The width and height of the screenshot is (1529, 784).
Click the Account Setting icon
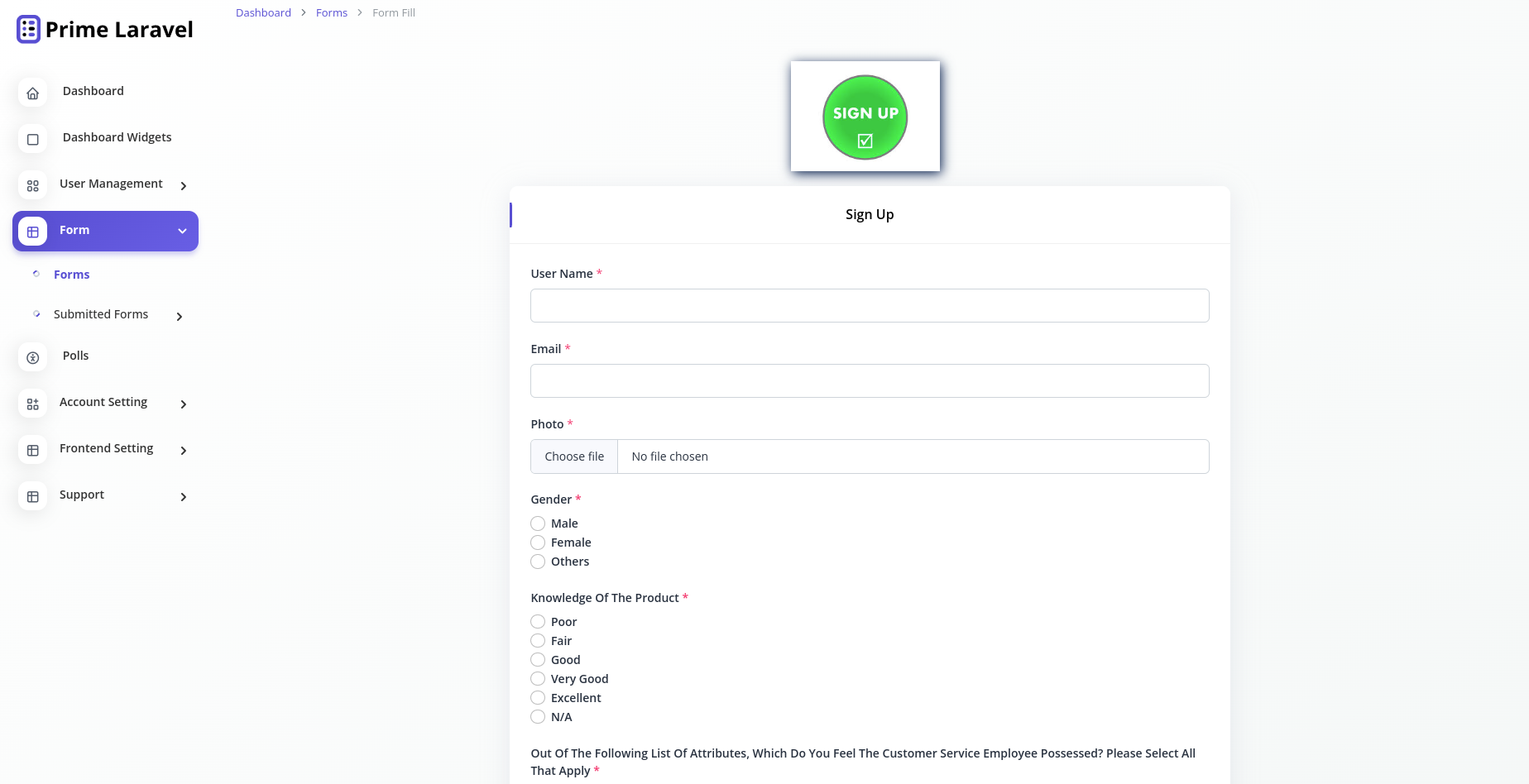[32, 404]
